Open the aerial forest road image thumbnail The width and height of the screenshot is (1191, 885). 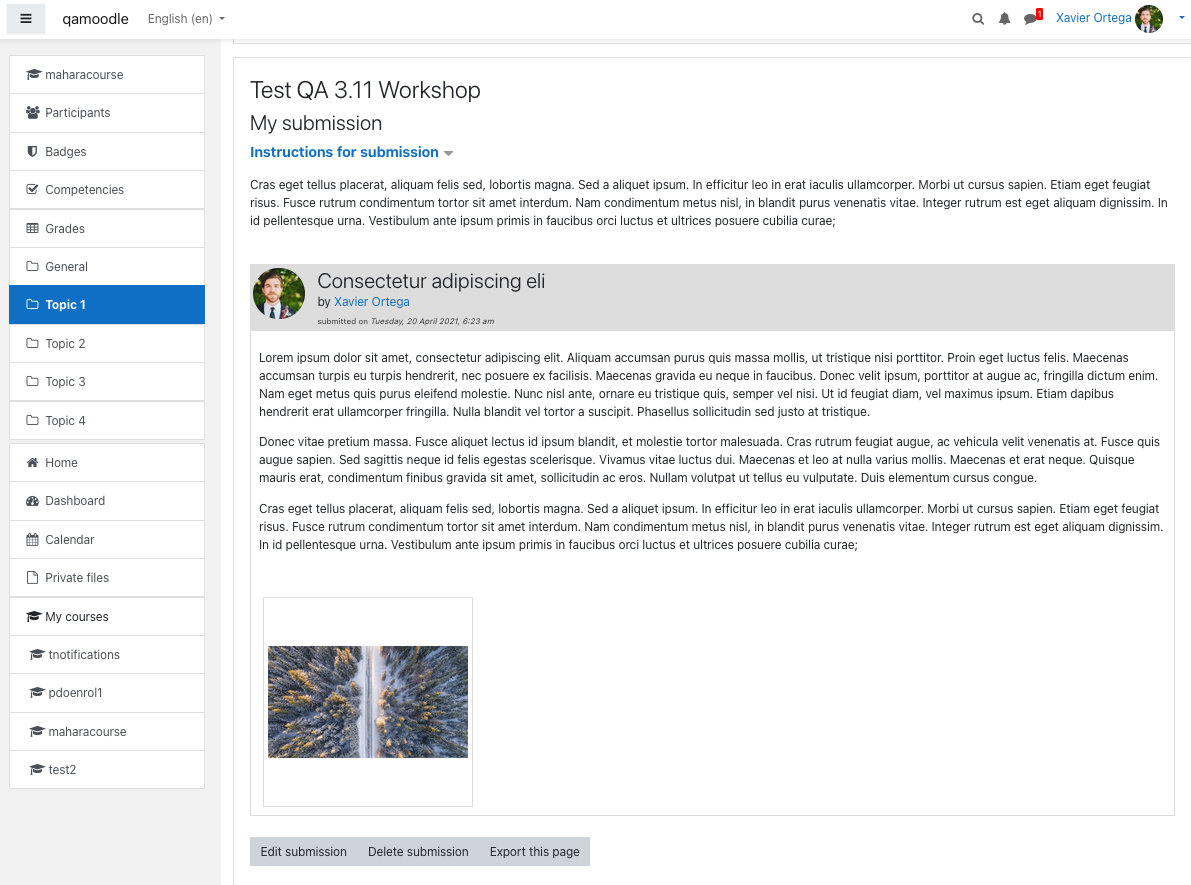coord(368,701)
